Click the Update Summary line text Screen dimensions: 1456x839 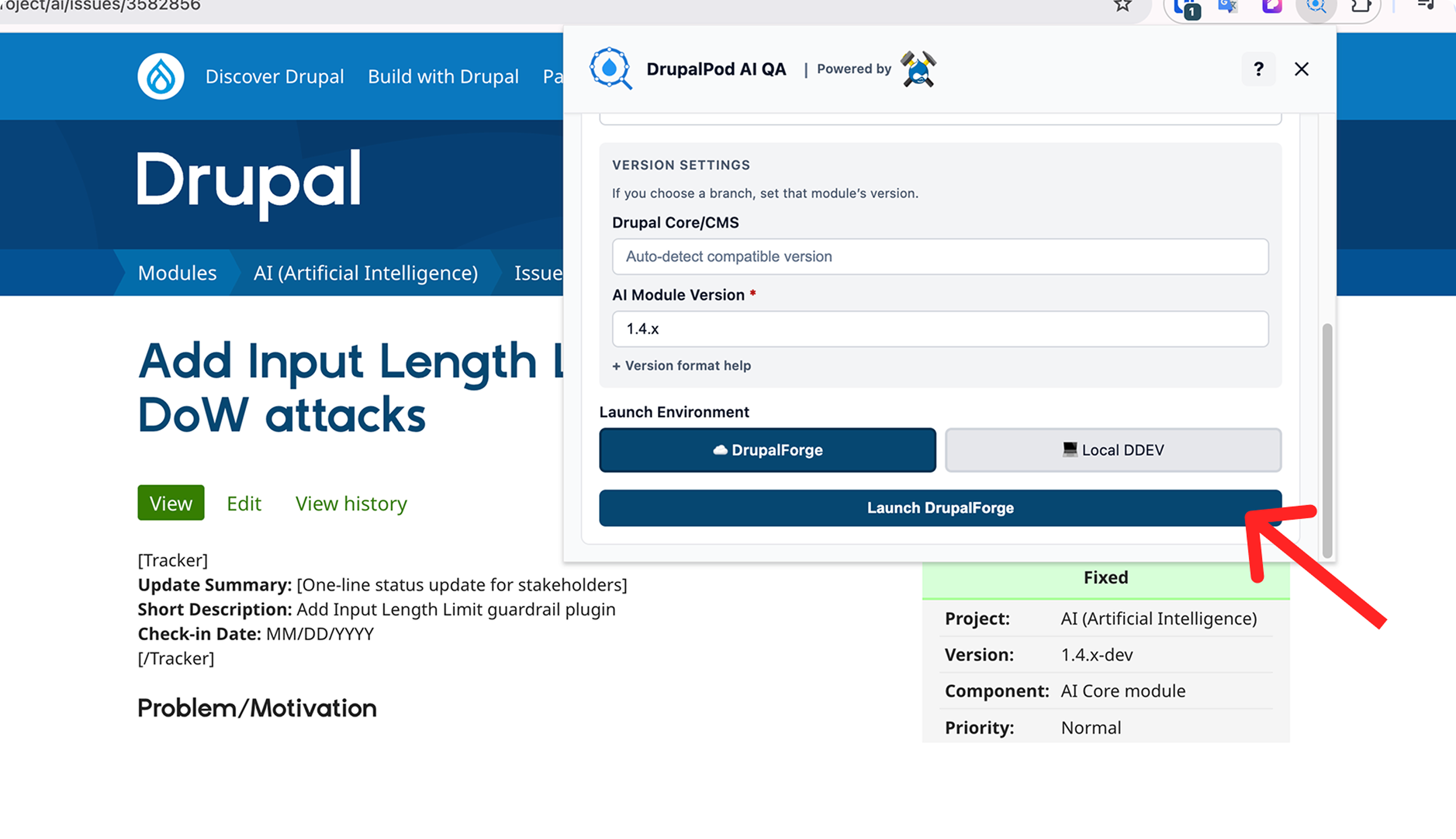(x=382, y=585)
